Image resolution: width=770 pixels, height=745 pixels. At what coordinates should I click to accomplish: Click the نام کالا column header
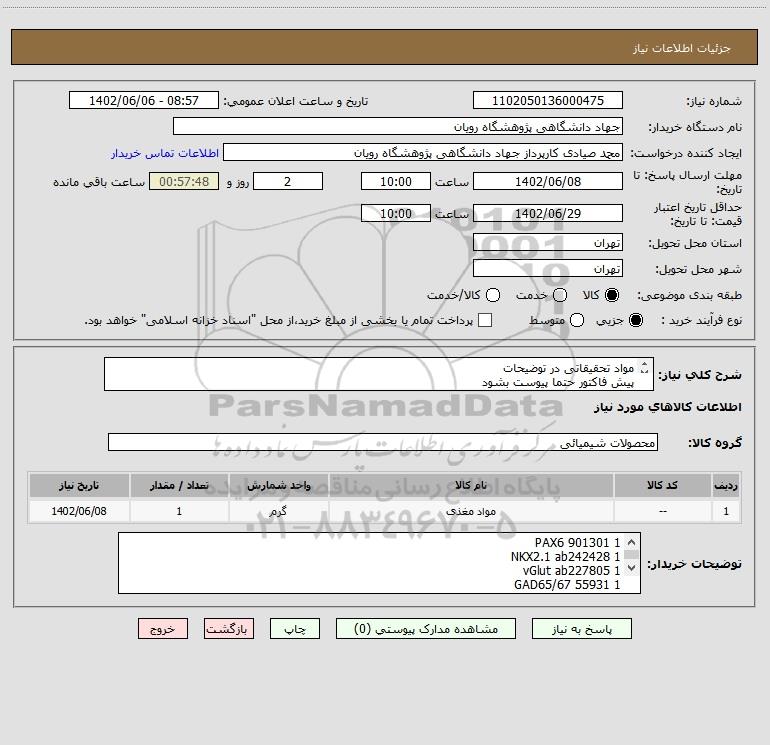[471, 485]
